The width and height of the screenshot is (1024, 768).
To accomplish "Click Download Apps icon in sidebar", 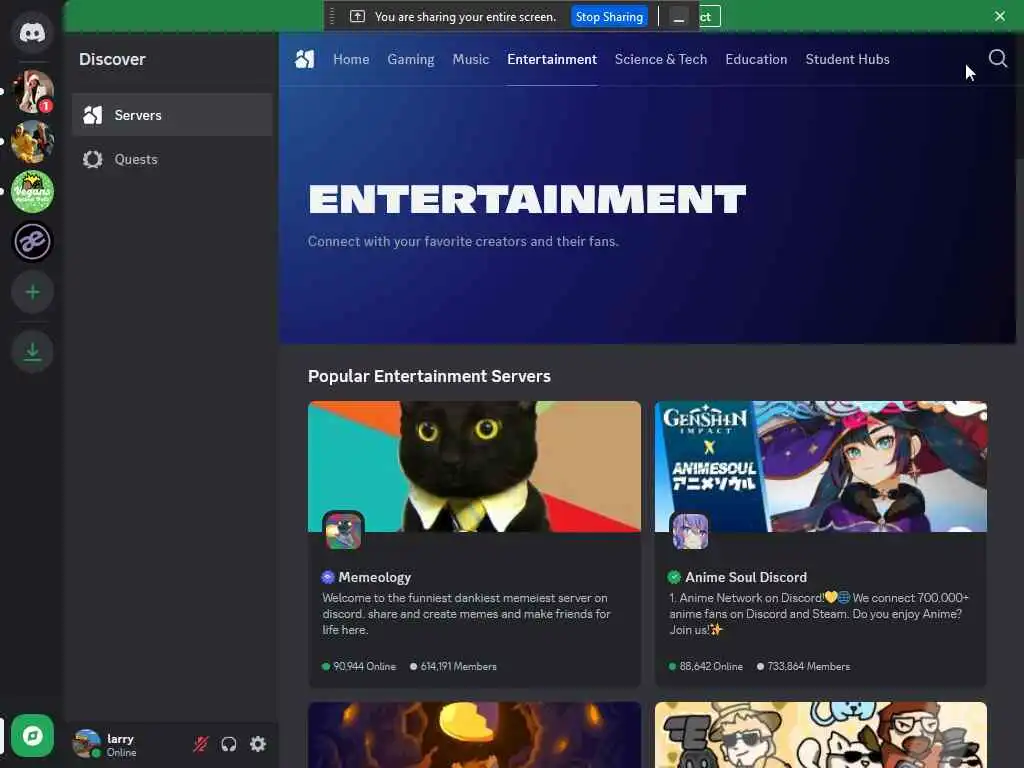I will (33, 351).
